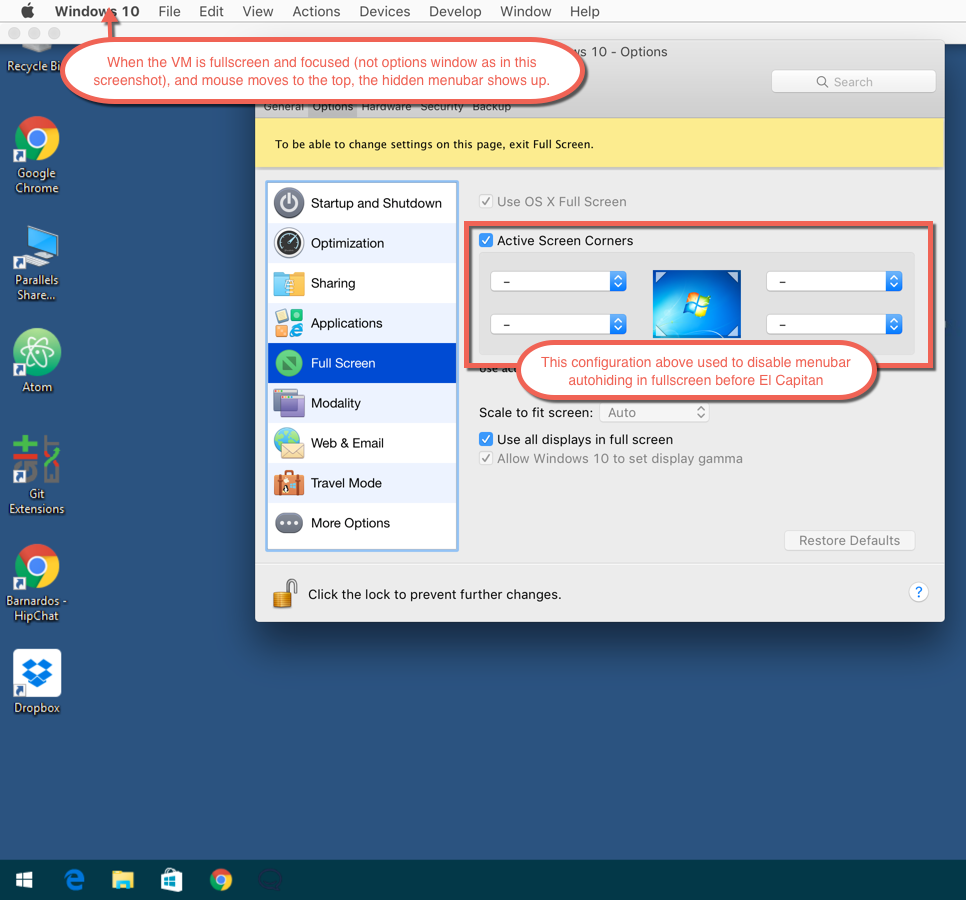Toggle Use OS X Full Screen checkbox

[x=486, y=201]
